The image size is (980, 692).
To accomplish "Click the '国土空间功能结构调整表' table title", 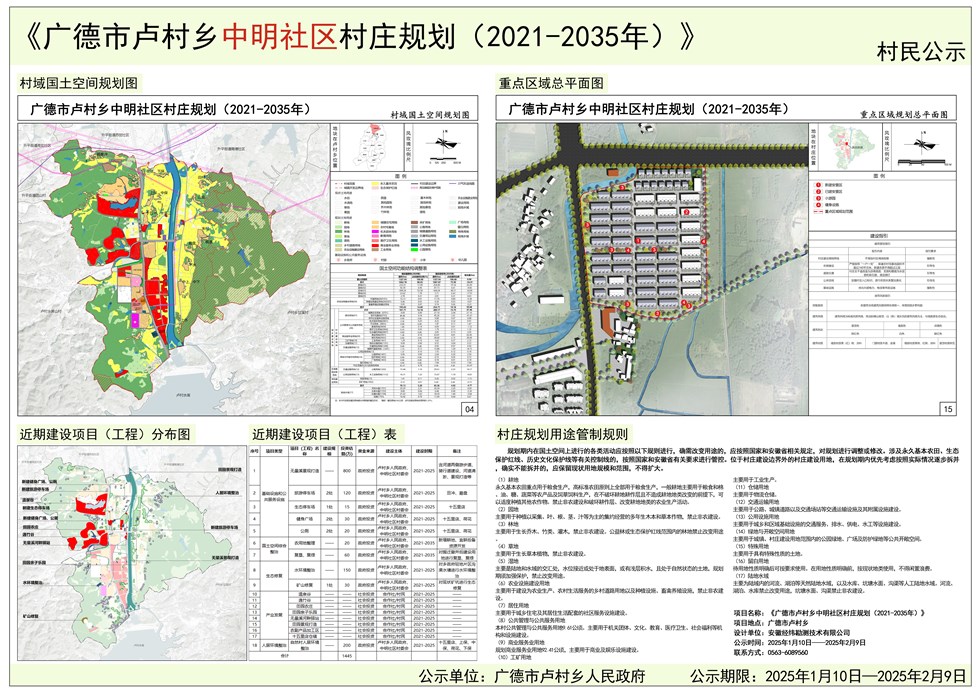I will pos(404,267).
